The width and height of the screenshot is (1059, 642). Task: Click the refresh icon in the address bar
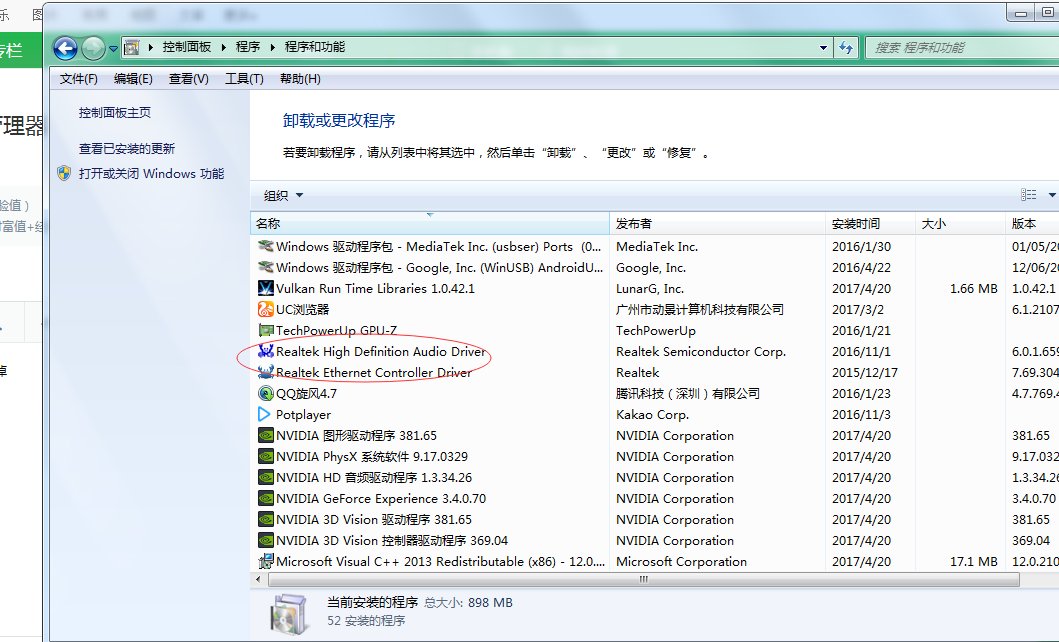click(845, 46)
